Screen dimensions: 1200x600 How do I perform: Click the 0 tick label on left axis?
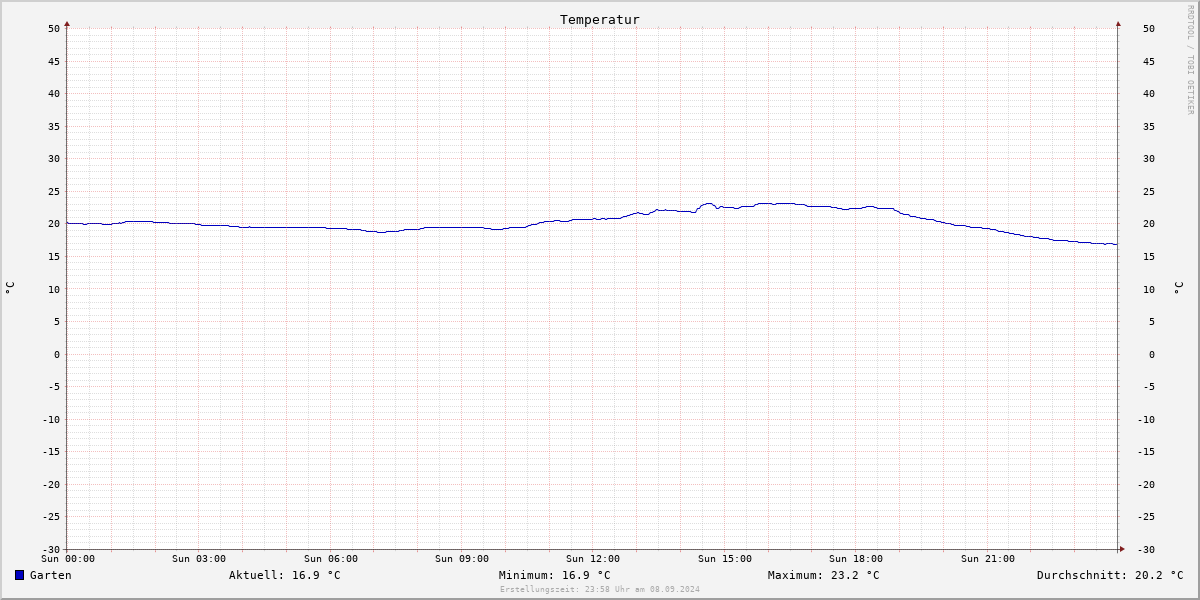pyautogui.click(x=57, y=354)
